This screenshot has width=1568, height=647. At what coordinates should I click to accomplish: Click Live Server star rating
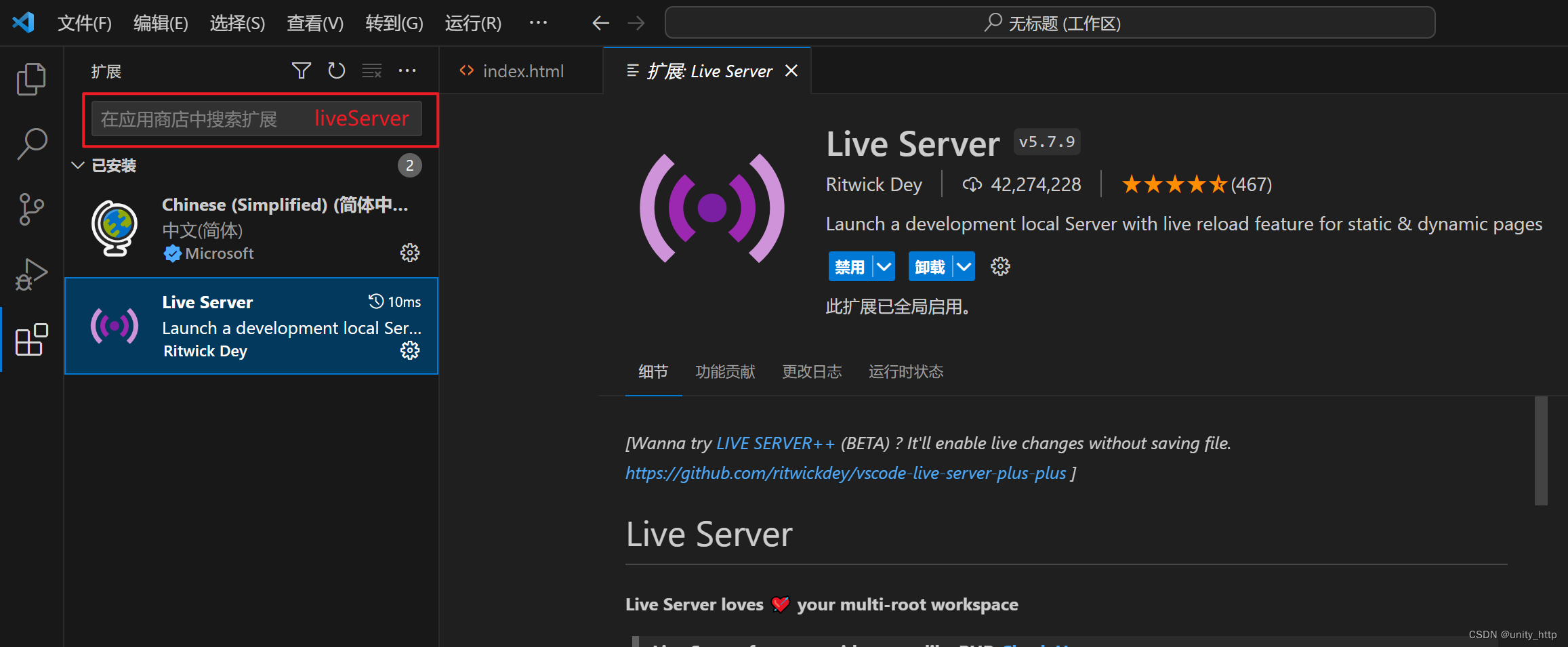[1174, 184]
